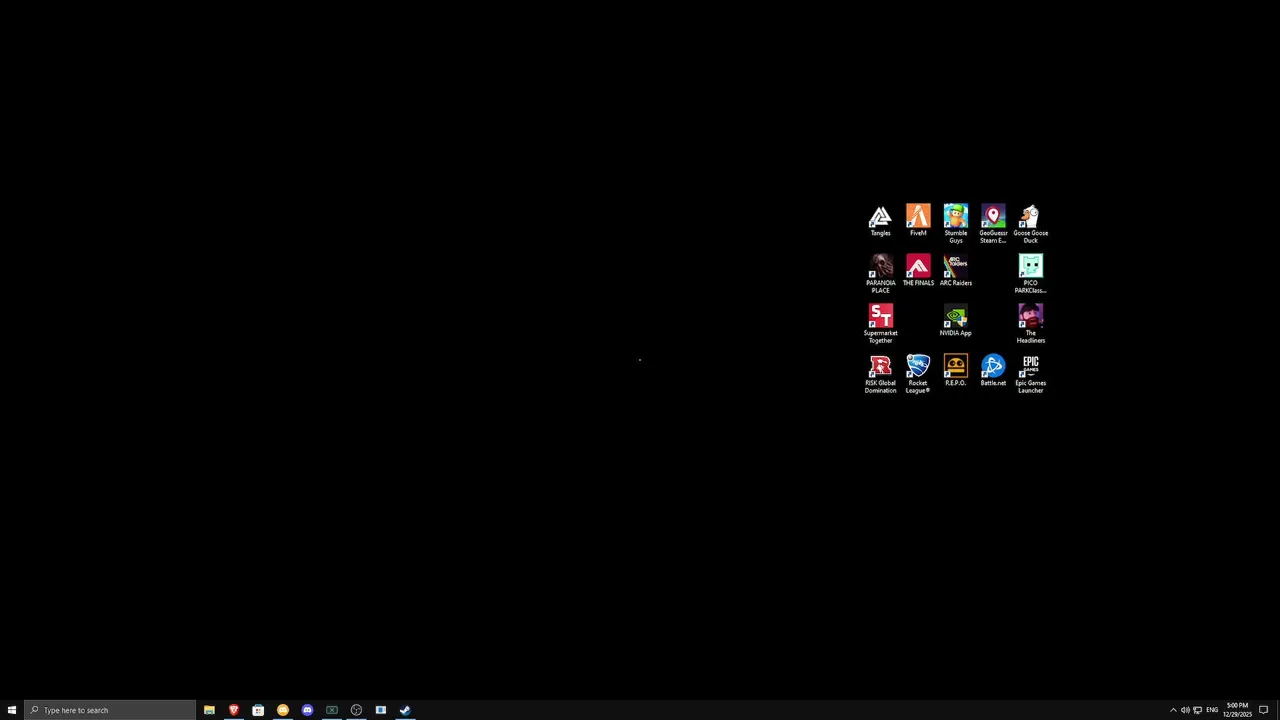Image resolution: width=1280 pixels, height=720 pixels.
Task: Open the Xbox app in taskbar
Action: [332, 710]
